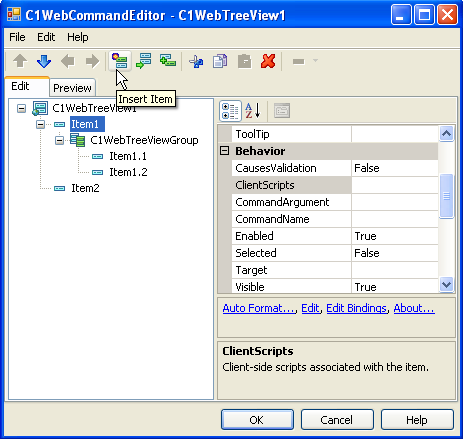Collapse the C1WebTreeViewGroup node
Screen dimensions: 463x439
59,141
